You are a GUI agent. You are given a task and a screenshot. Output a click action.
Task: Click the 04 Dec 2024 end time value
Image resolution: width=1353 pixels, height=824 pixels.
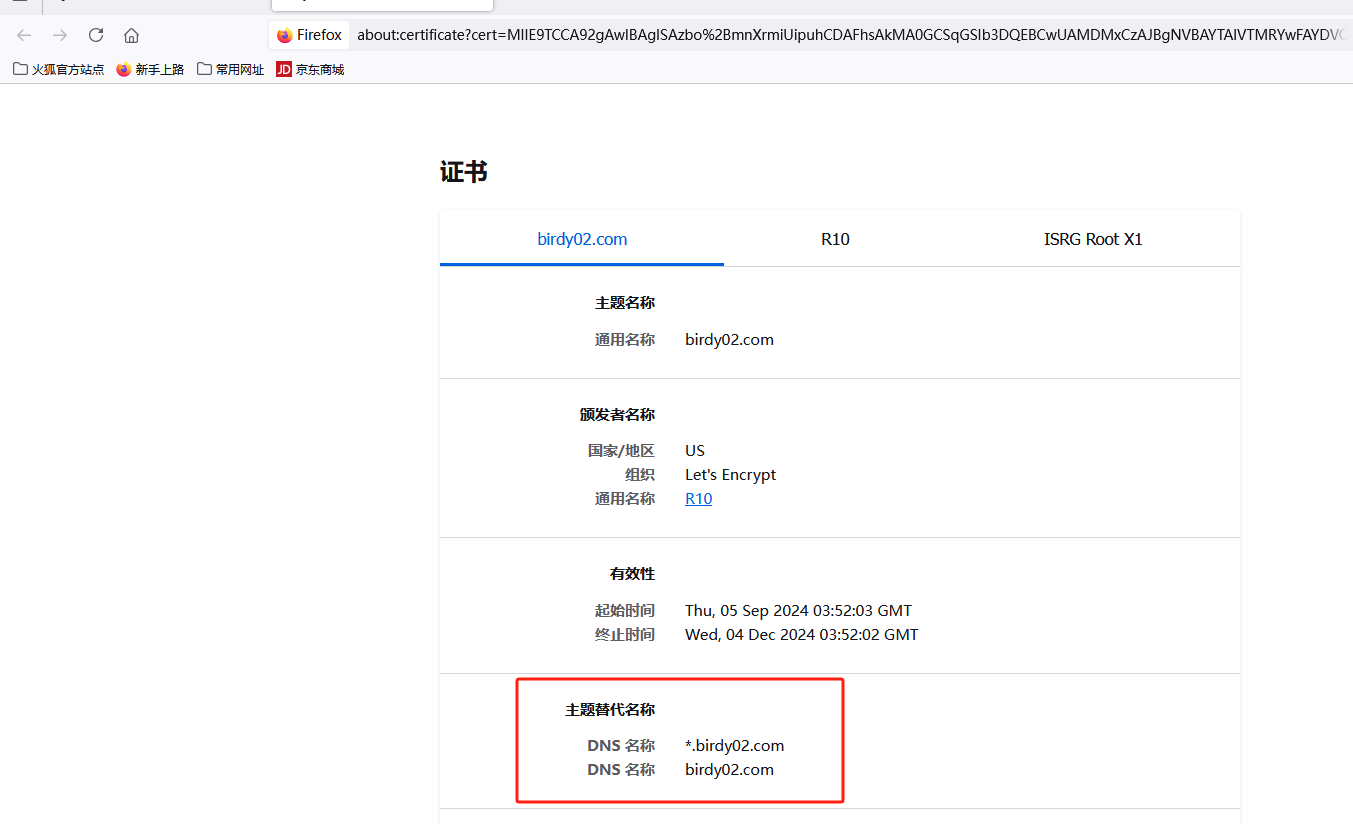(801, 635)
